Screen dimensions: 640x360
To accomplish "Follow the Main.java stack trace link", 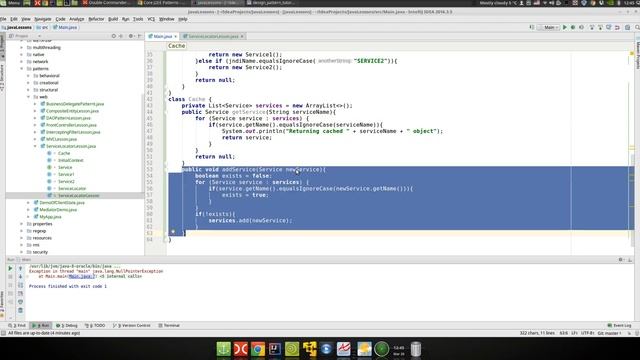I will (x=81, y=276).
